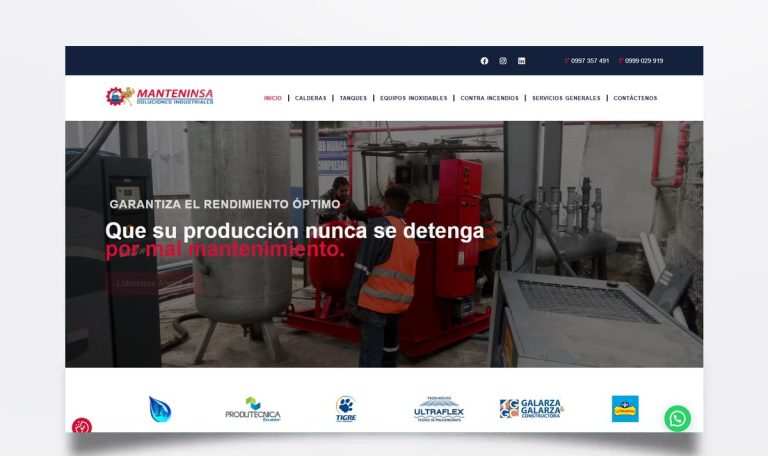Viewport: 768px width, 456px height.
Task: Open the Equipos Inoxidables menu item
Action: pos(413,98)
